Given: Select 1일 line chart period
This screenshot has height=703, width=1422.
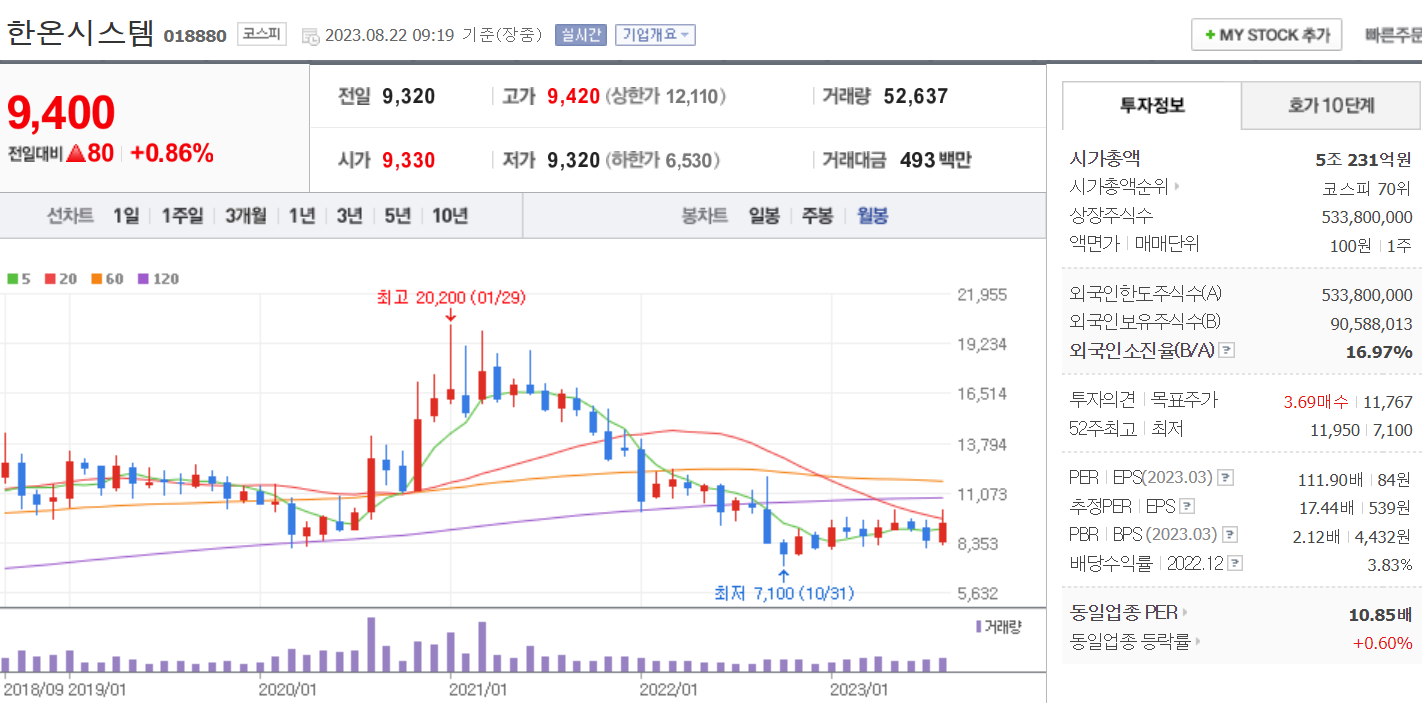Looking at the screenshot, I should click(x=126, y=216).
